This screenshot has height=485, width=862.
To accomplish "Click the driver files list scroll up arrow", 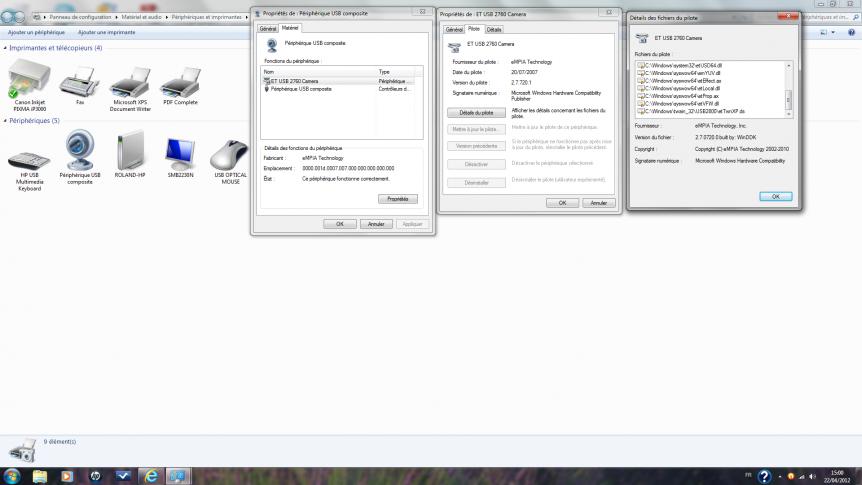I will coord(788,65).
